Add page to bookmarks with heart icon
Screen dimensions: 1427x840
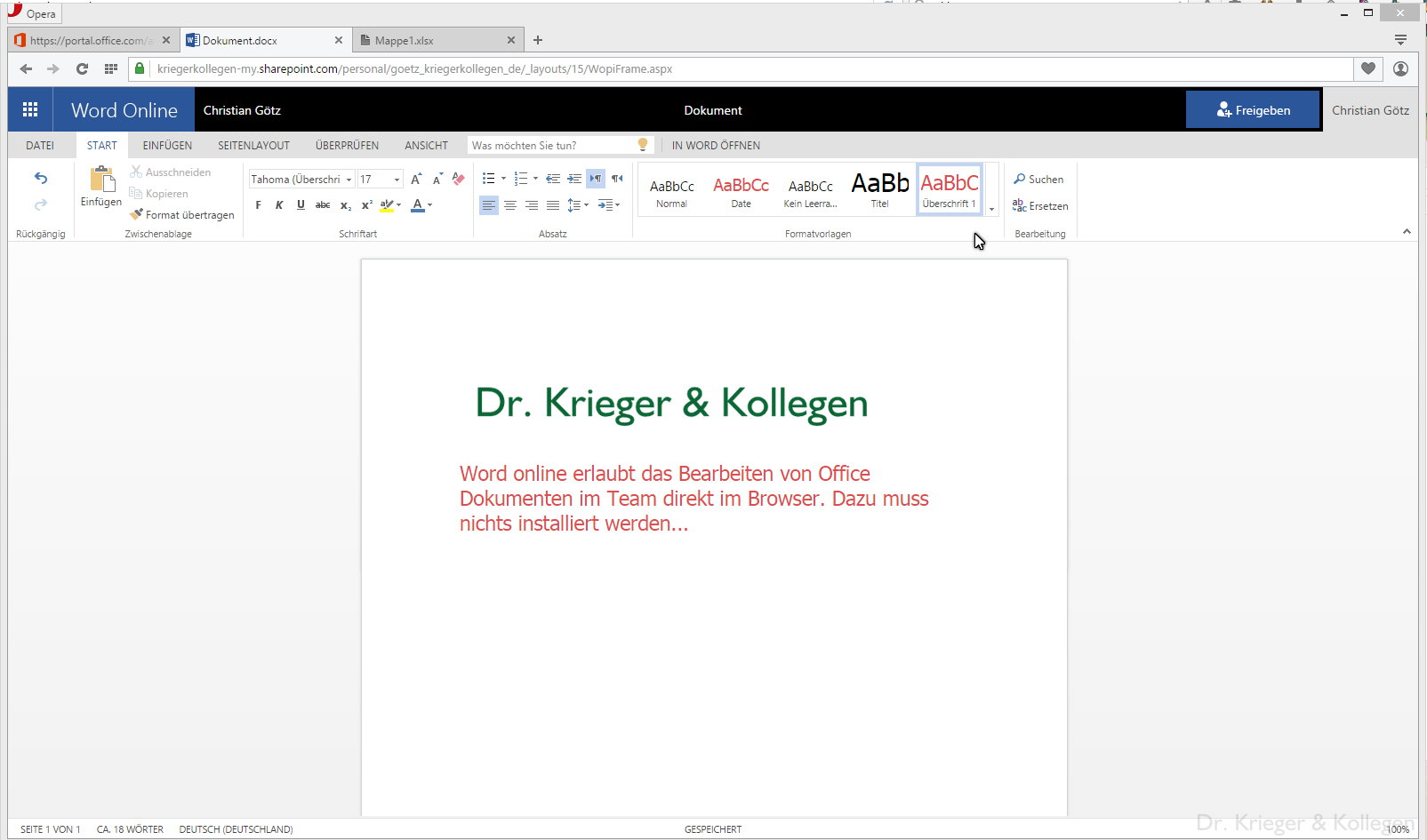1368,68
